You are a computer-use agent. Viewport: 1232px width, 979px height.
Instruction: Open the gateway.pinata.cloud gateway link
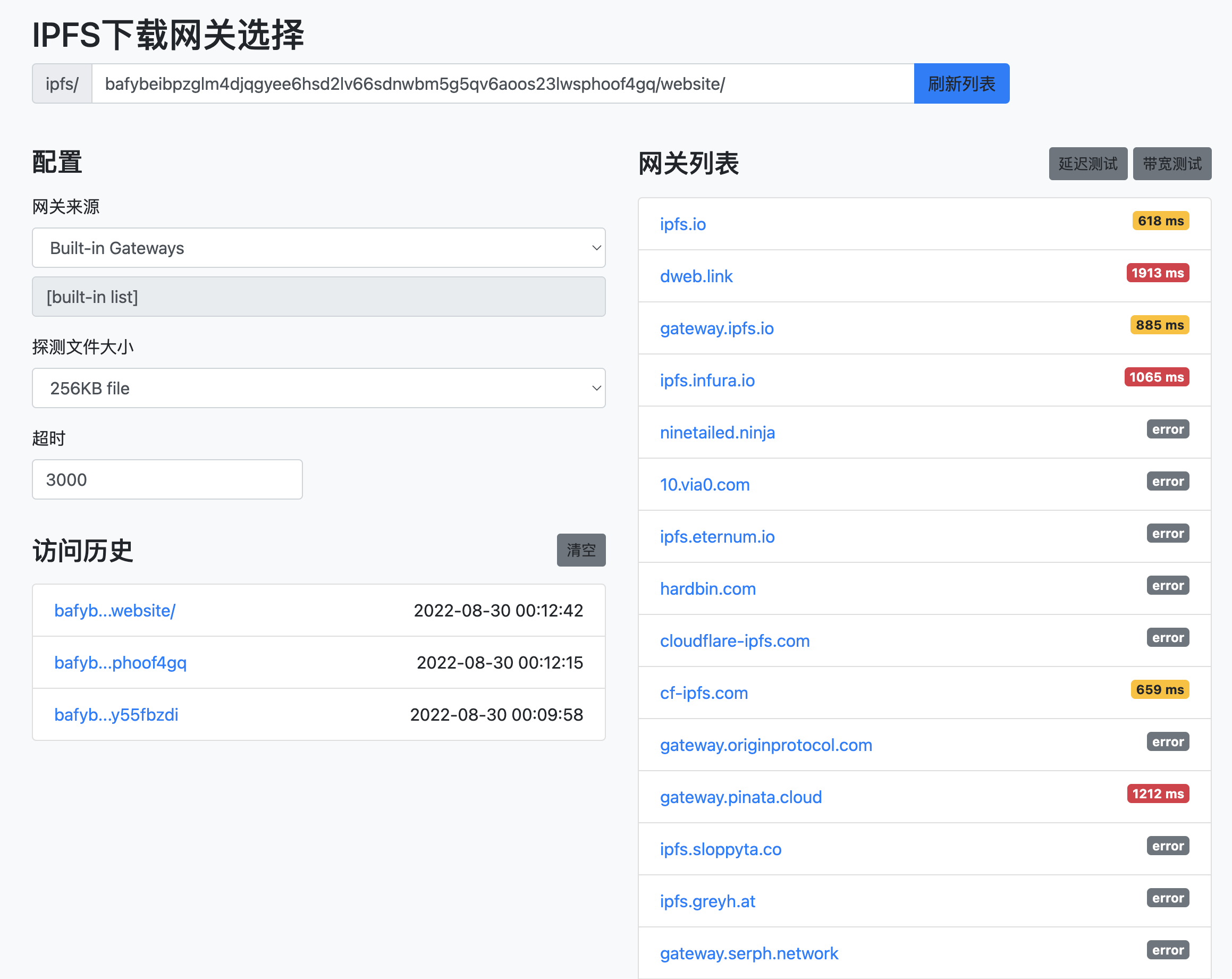pyautogui.click(x=740, y=797)
